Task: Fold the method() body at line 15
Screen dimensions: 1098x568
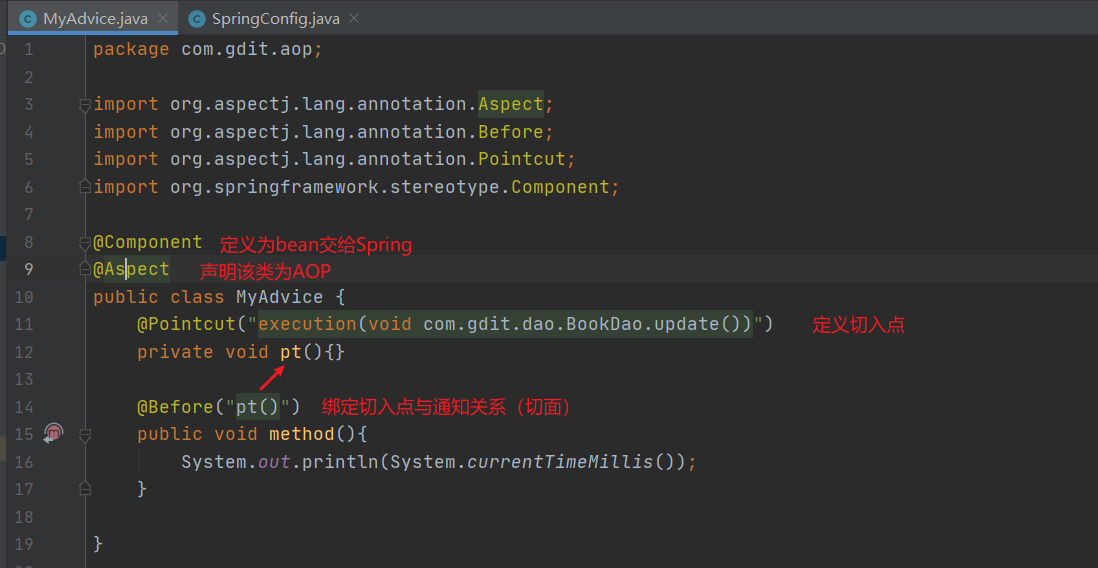Action: click(85, 435)
